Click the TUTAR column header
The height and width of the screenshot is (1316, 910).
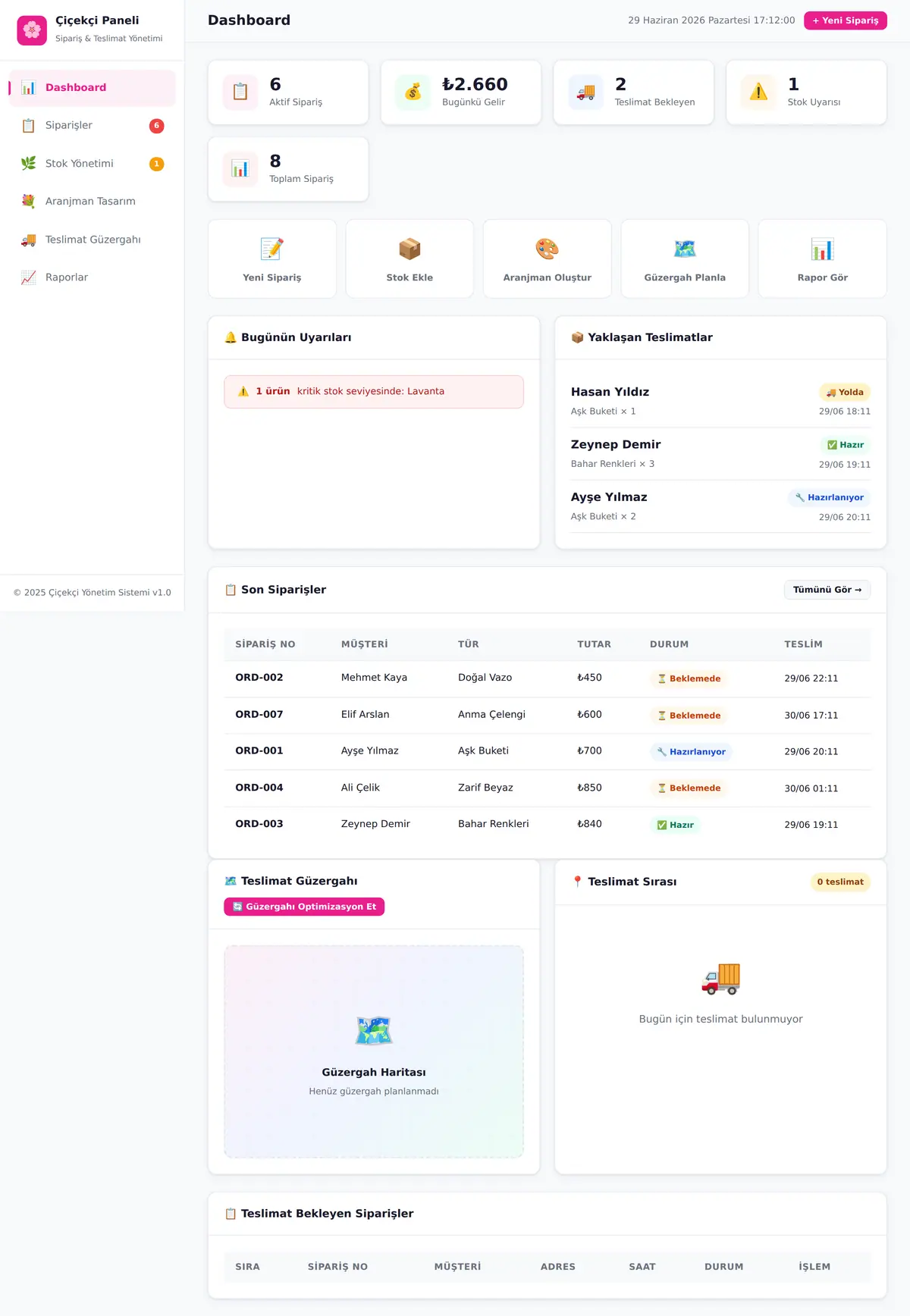[x=595, y=644]
